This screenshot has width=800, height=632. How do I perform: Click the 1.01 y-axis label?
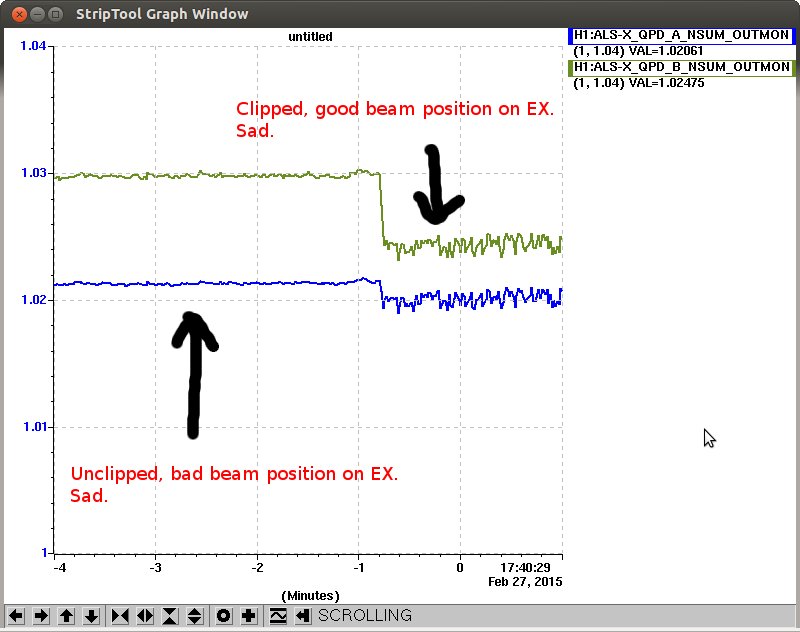(x=34, y=426)
